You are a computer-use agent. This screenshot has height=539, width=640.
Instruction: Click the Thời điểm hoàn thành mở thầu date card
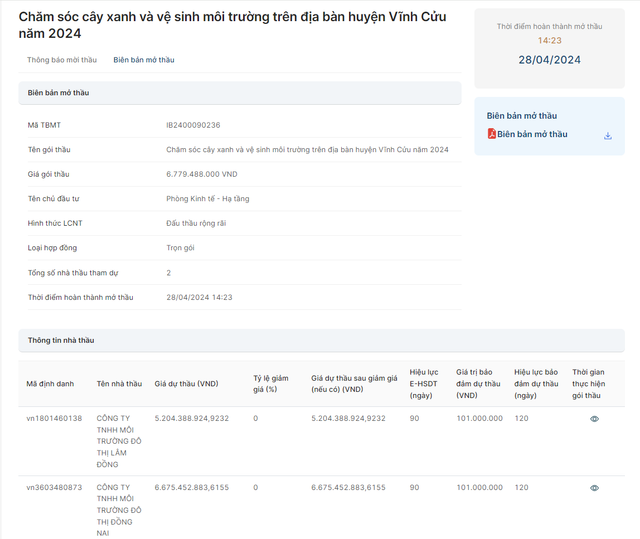[549, 49]
